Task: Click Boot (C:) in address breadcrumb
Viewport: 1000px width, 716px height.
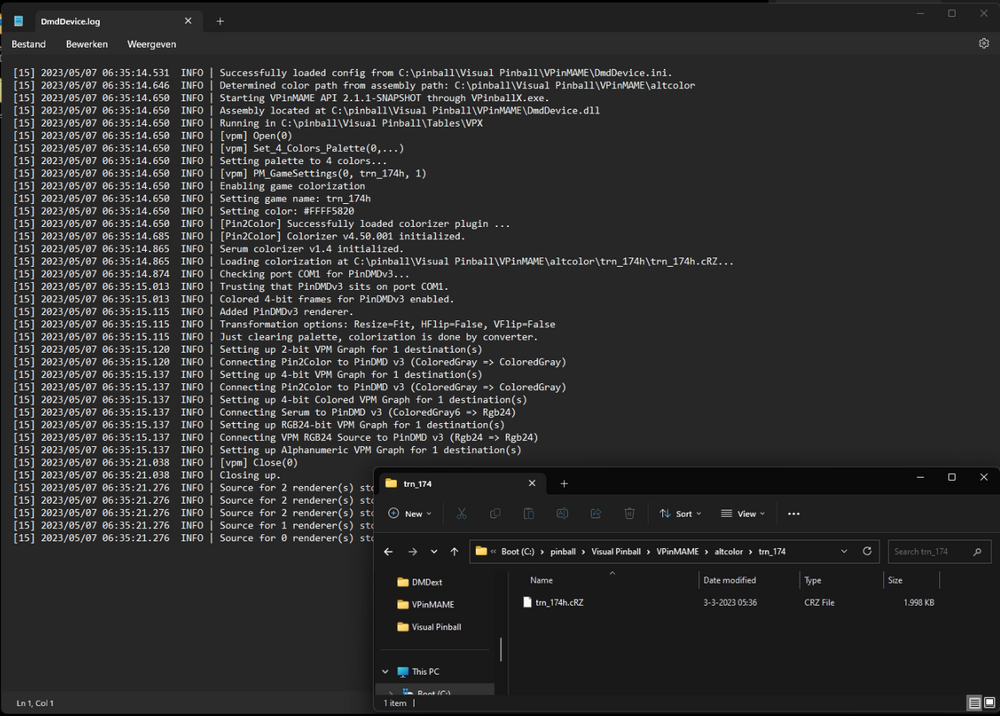Action: tap(517, 552)
